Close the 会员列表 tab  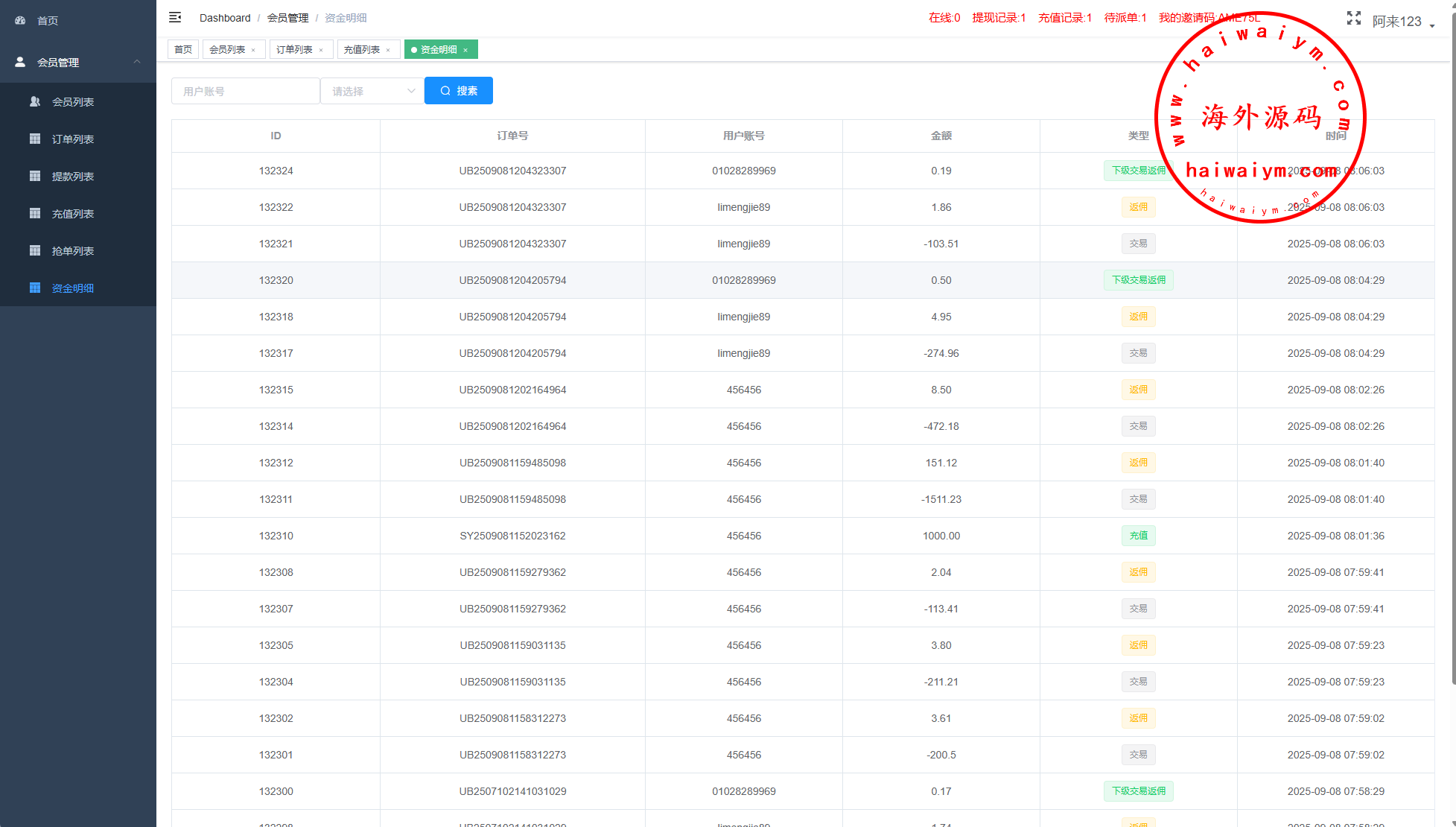pos(253,50)
